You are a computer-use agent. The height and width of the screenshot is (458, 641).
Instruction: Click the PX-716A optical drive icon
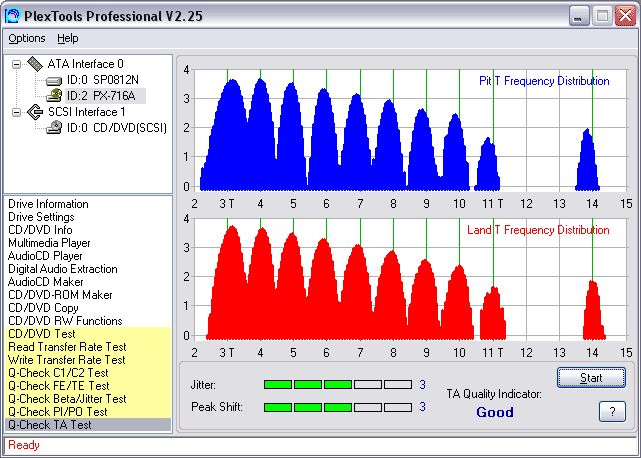(54, 96)
